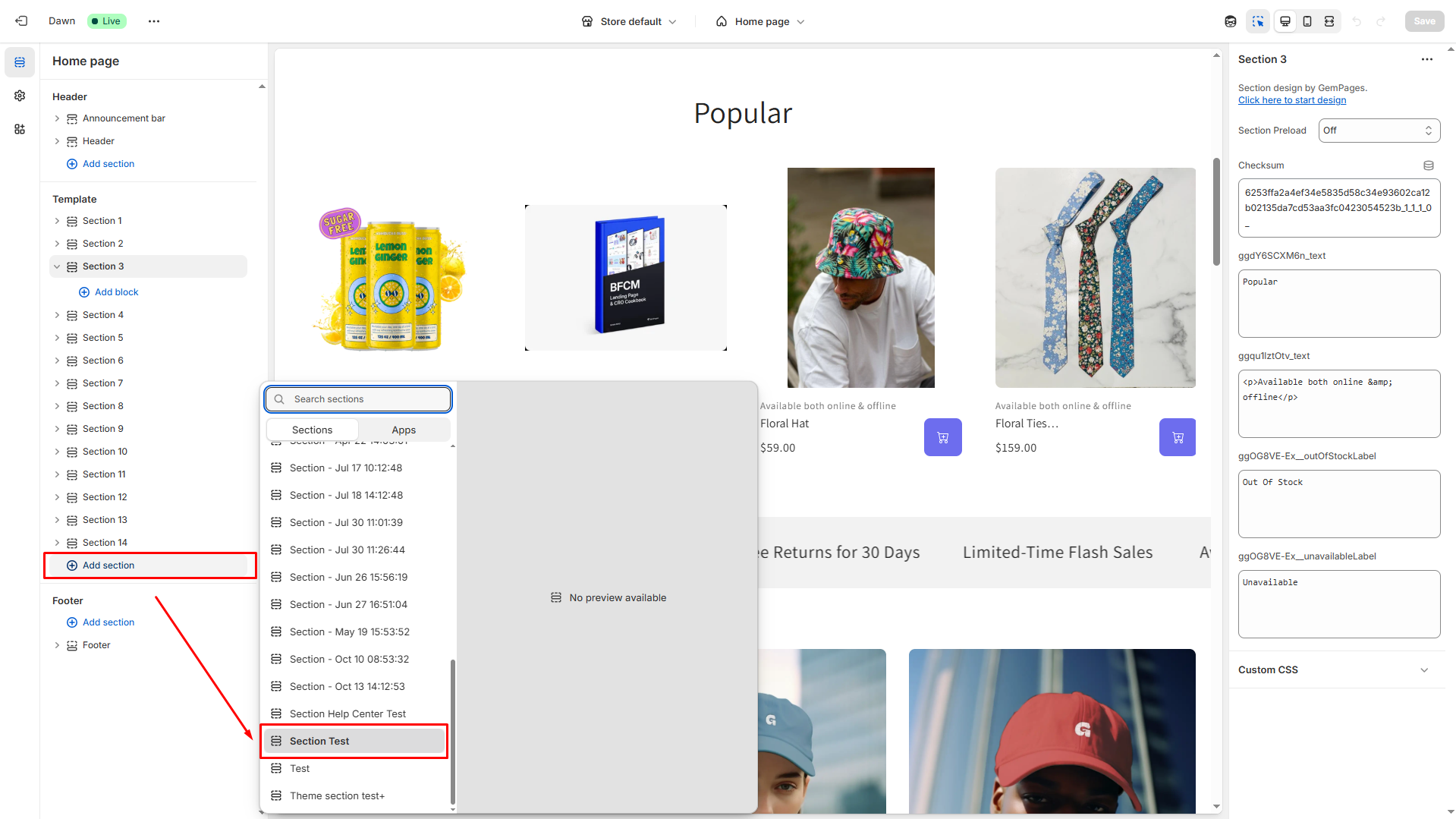This screenshot has width=1456, height=819.
Task: Click the exit editor back icon
Action: pos(21,21)
